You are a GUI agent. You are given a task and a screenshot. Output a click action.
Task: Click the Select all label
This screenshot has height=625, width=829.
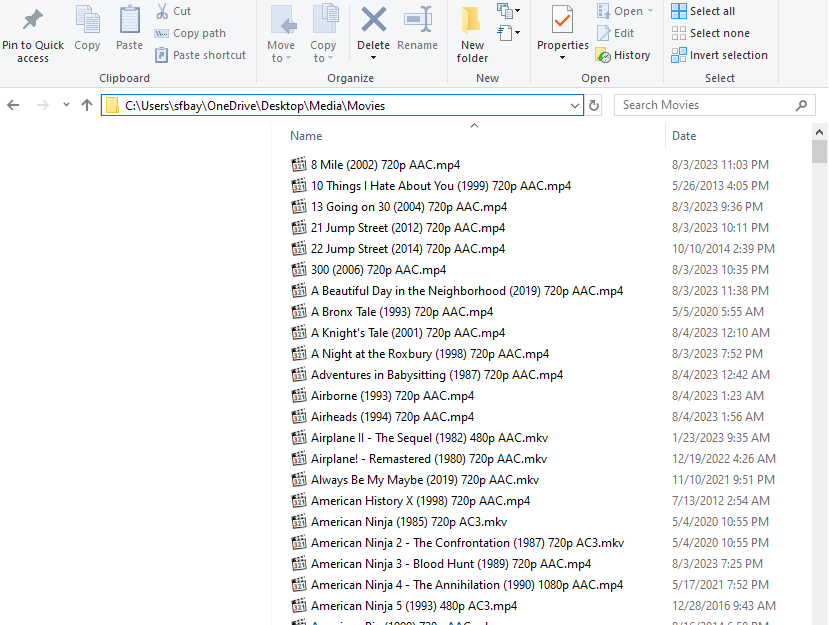pyautogui.click(x=712, y=11)
